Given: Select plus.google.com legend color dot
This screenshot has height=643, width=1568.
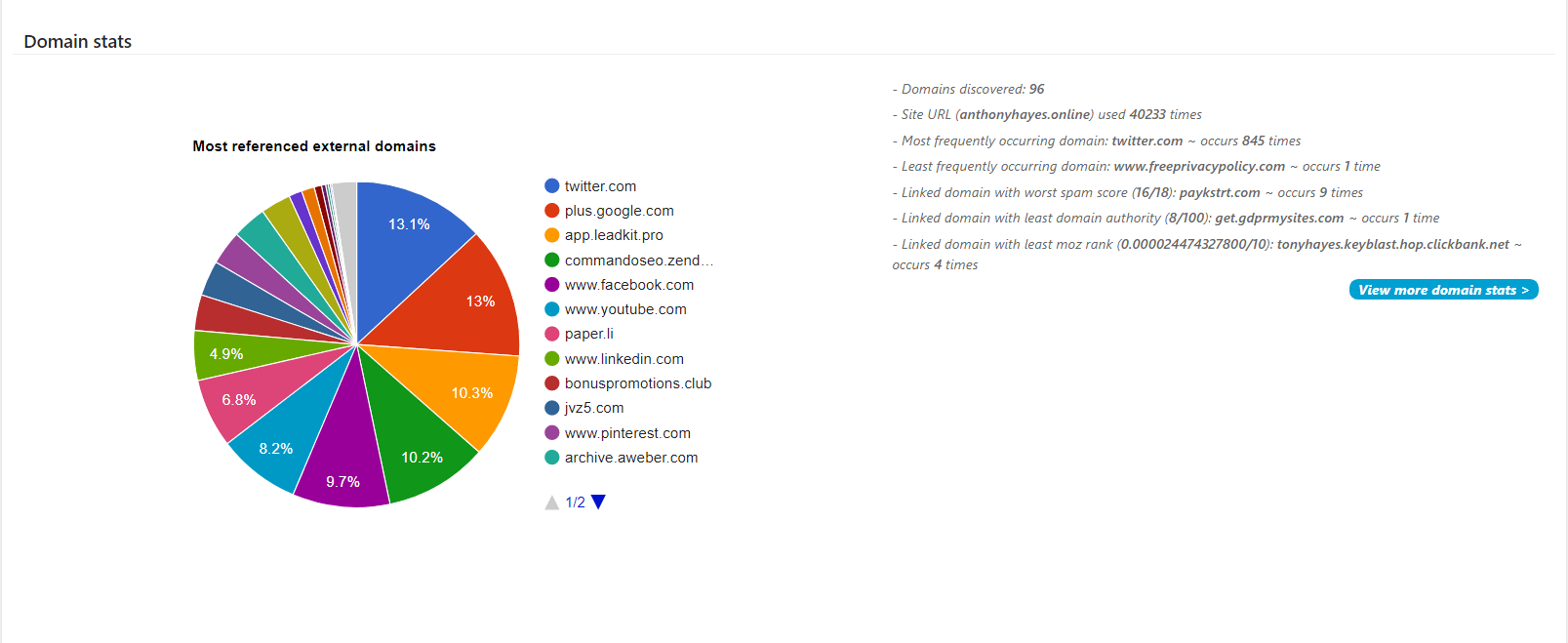Looking at the screenshot, I should click(x=552, y=211).
